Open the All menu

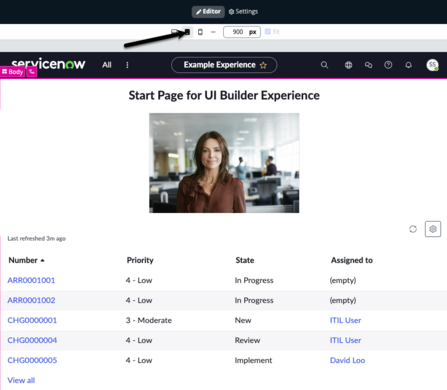(107, 65)
